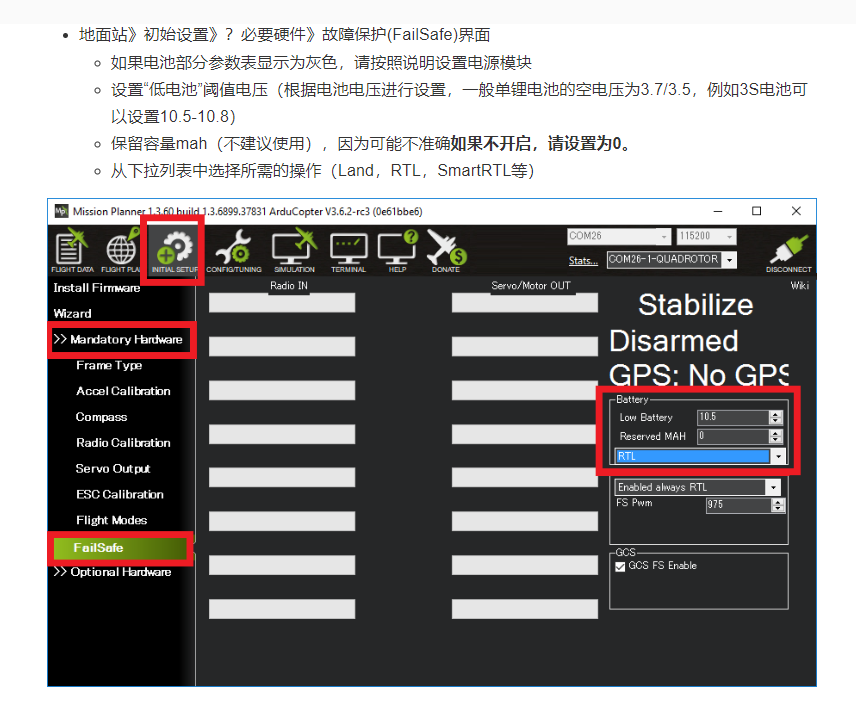Open the battery failsafe RTL action dropdown
This screenshot has height=723, width=856.
(700, 456)
